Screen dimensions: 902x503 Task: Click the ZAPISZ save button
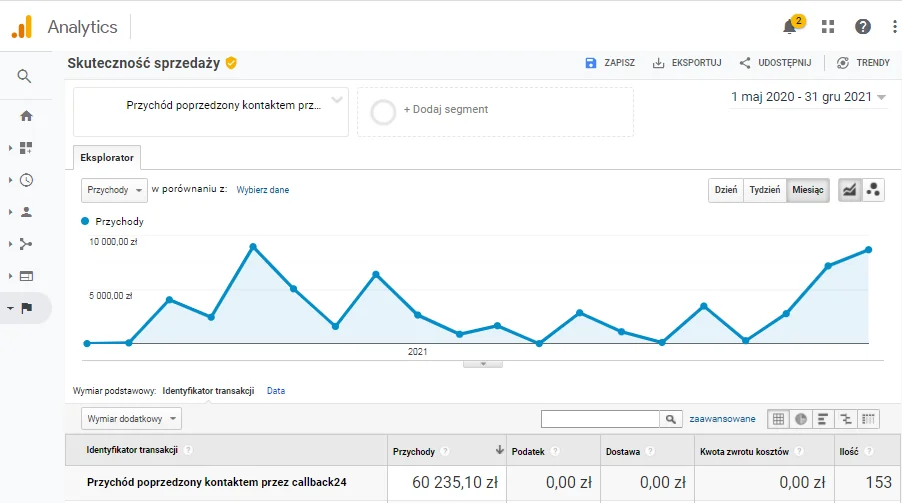tap(610, 63)
